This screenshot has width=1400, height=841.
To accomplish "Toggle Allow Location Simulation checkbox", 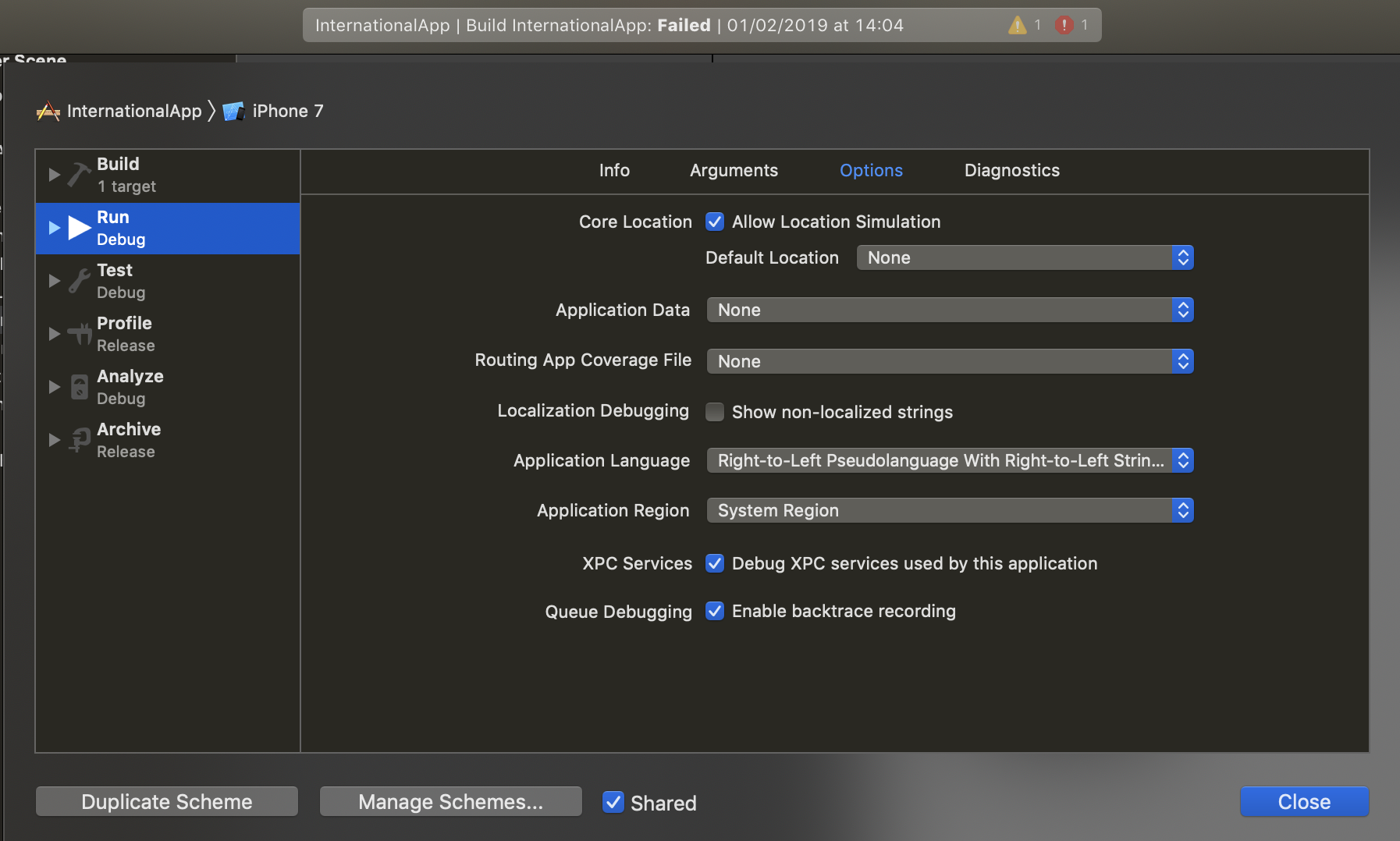I will click(715, 222).
